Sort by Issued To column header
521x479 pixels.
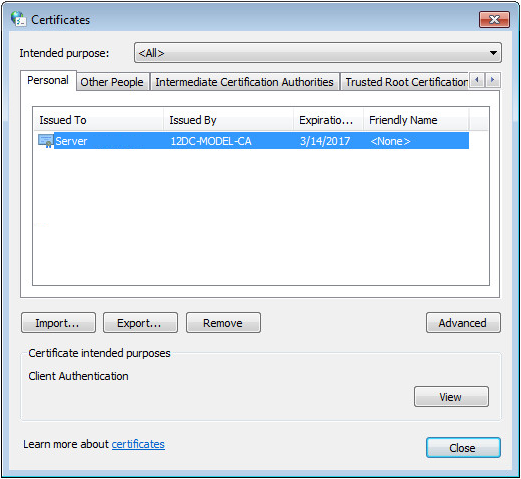[x=99, y=120]
